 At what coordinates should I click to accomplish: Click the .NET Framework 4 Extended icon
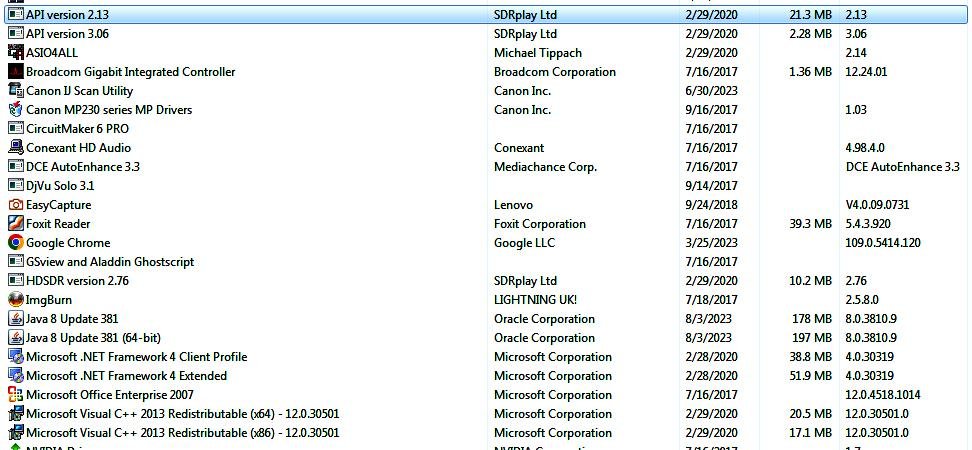click(x=16, y=376)
